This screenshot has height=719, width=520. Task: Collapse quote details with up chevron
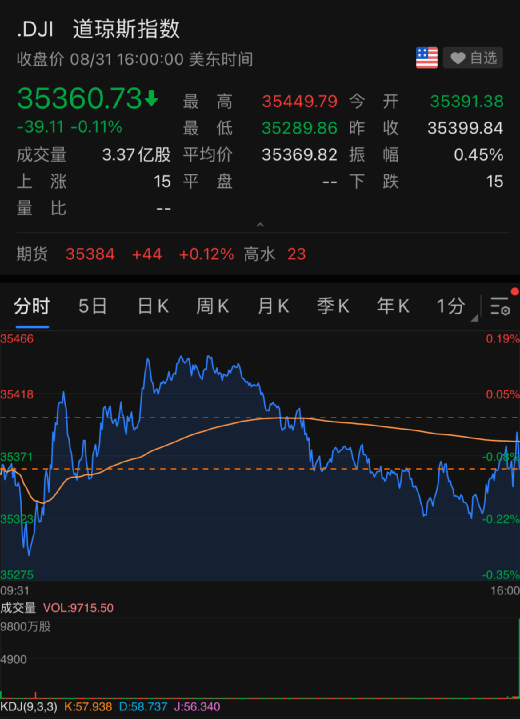pos(260,225)
